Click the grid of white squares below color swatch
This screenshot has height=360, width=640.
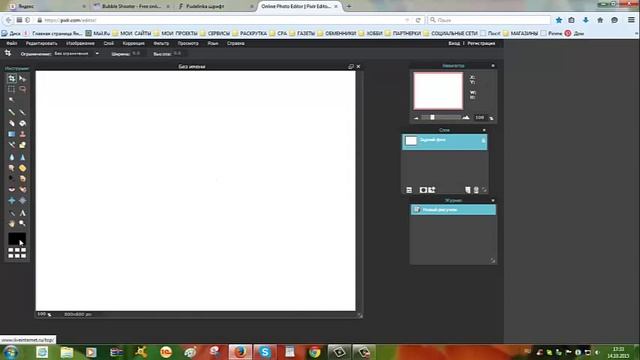[x=17, y=253]
